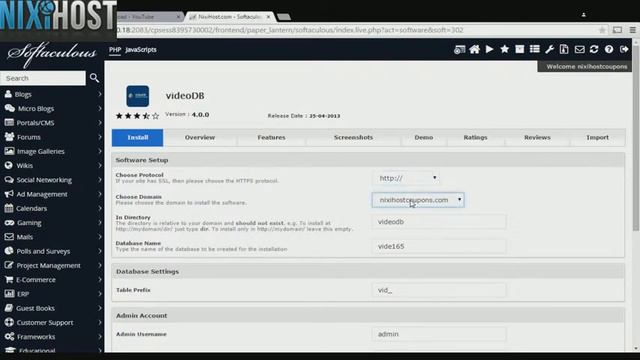The image size is (640, 360).
Task: Switch to the Demo tab
Action: [424, 138]
